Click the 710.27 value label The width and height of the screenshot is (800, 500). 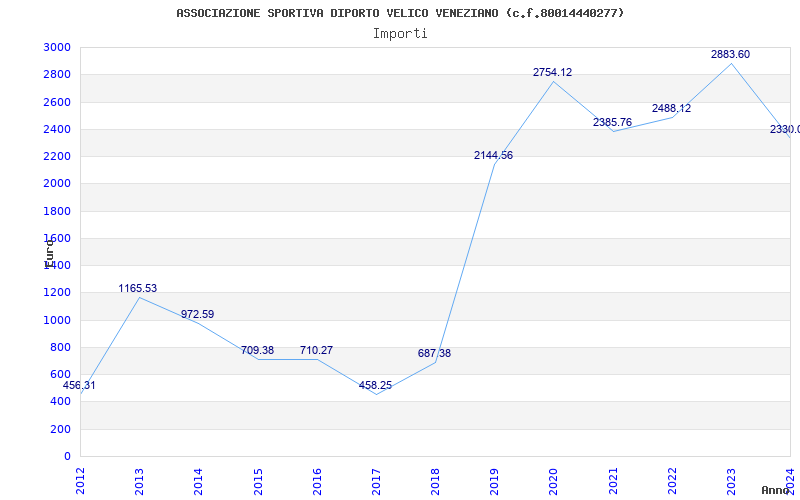coord(316,350)
